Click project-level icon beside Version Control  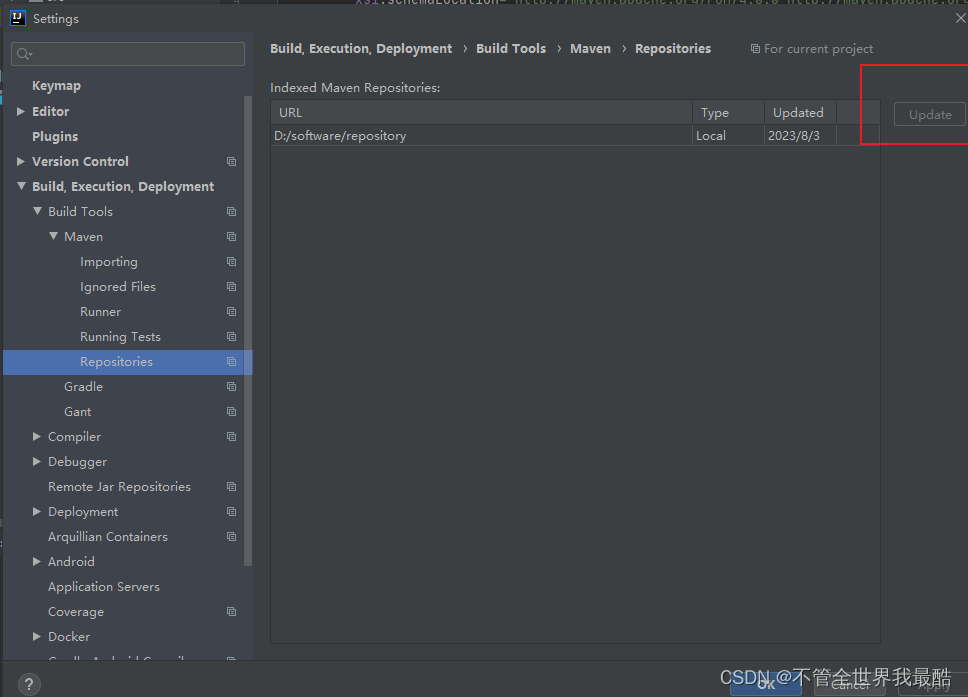tap(232, 161)
